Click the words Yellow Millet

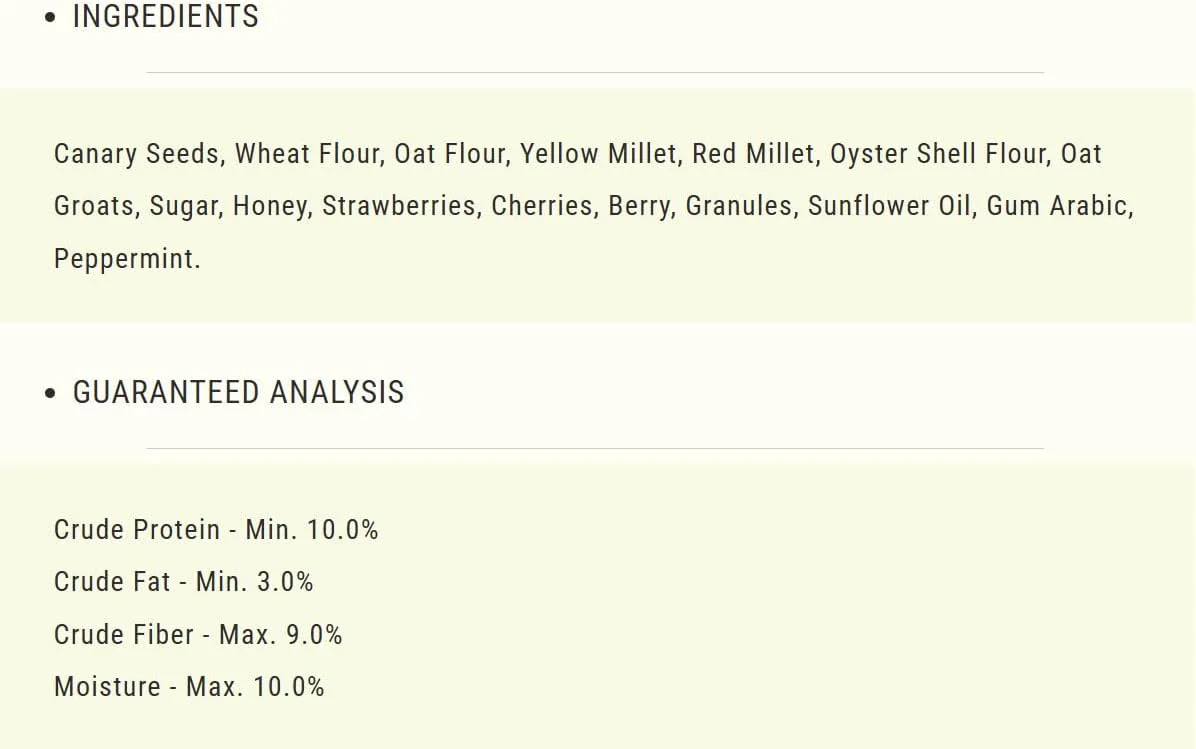pyautogui.click(x=598, y=154)
